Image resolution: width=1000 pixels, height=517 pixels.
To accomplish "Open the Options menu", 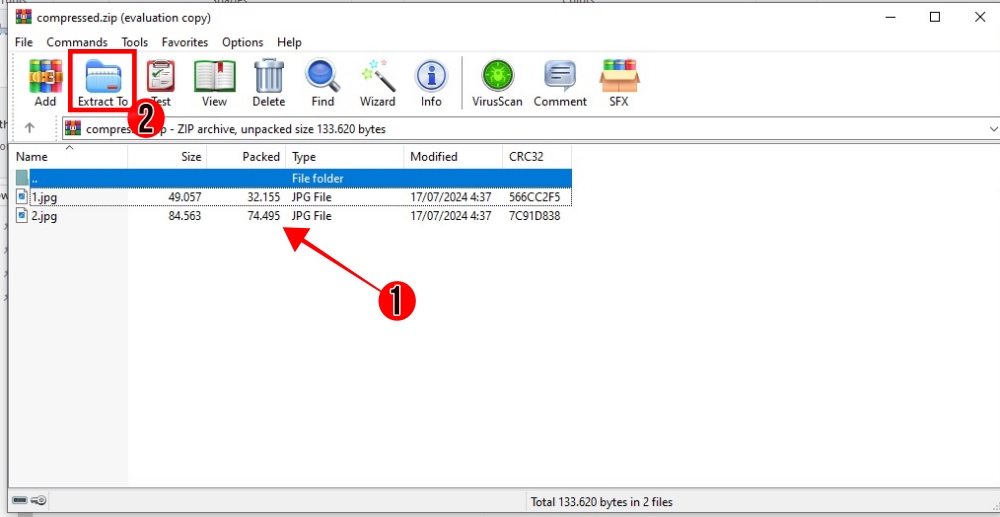I will tap(242, 42).
